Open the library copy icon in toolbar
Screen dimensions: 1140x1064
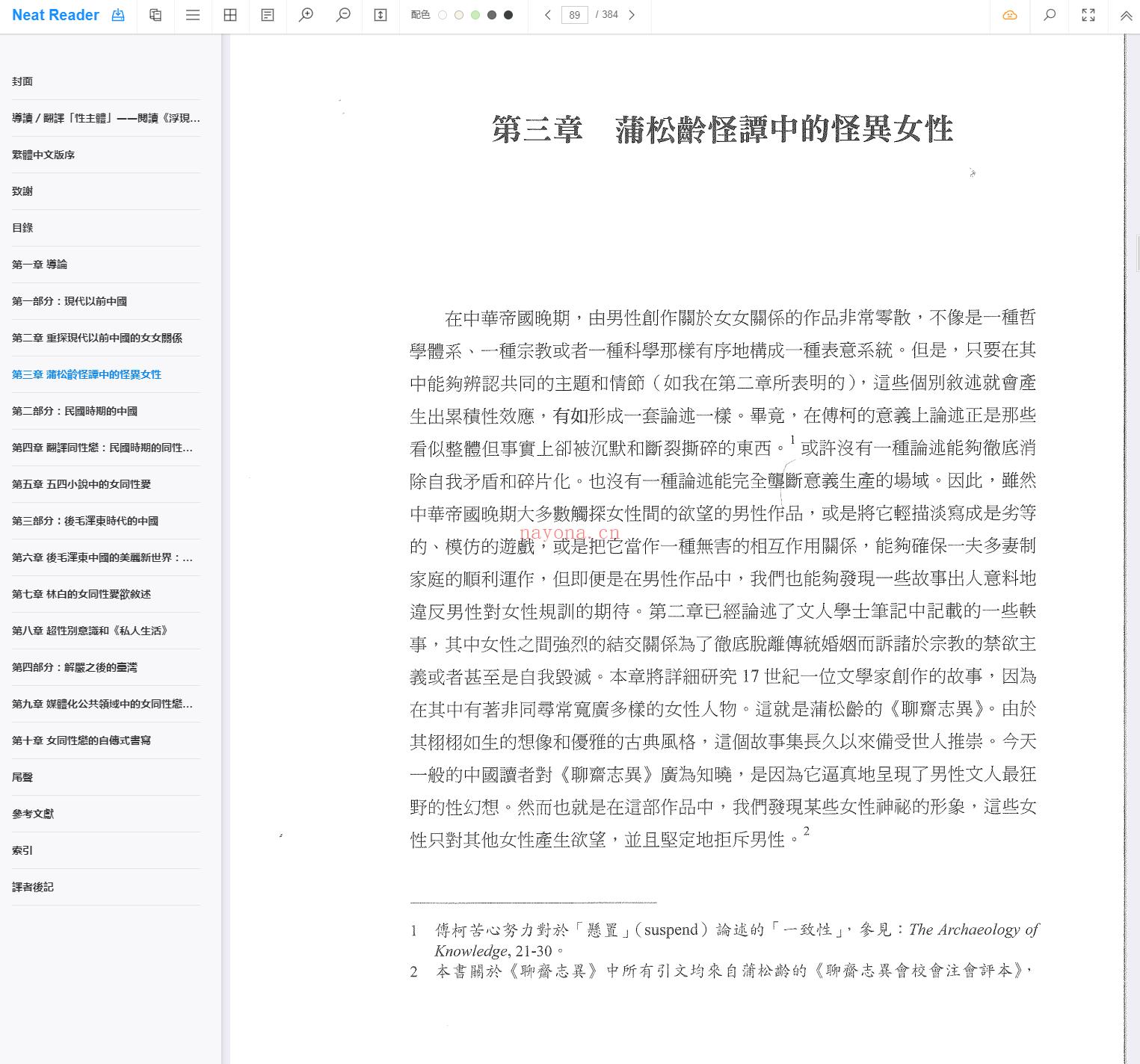155,15
